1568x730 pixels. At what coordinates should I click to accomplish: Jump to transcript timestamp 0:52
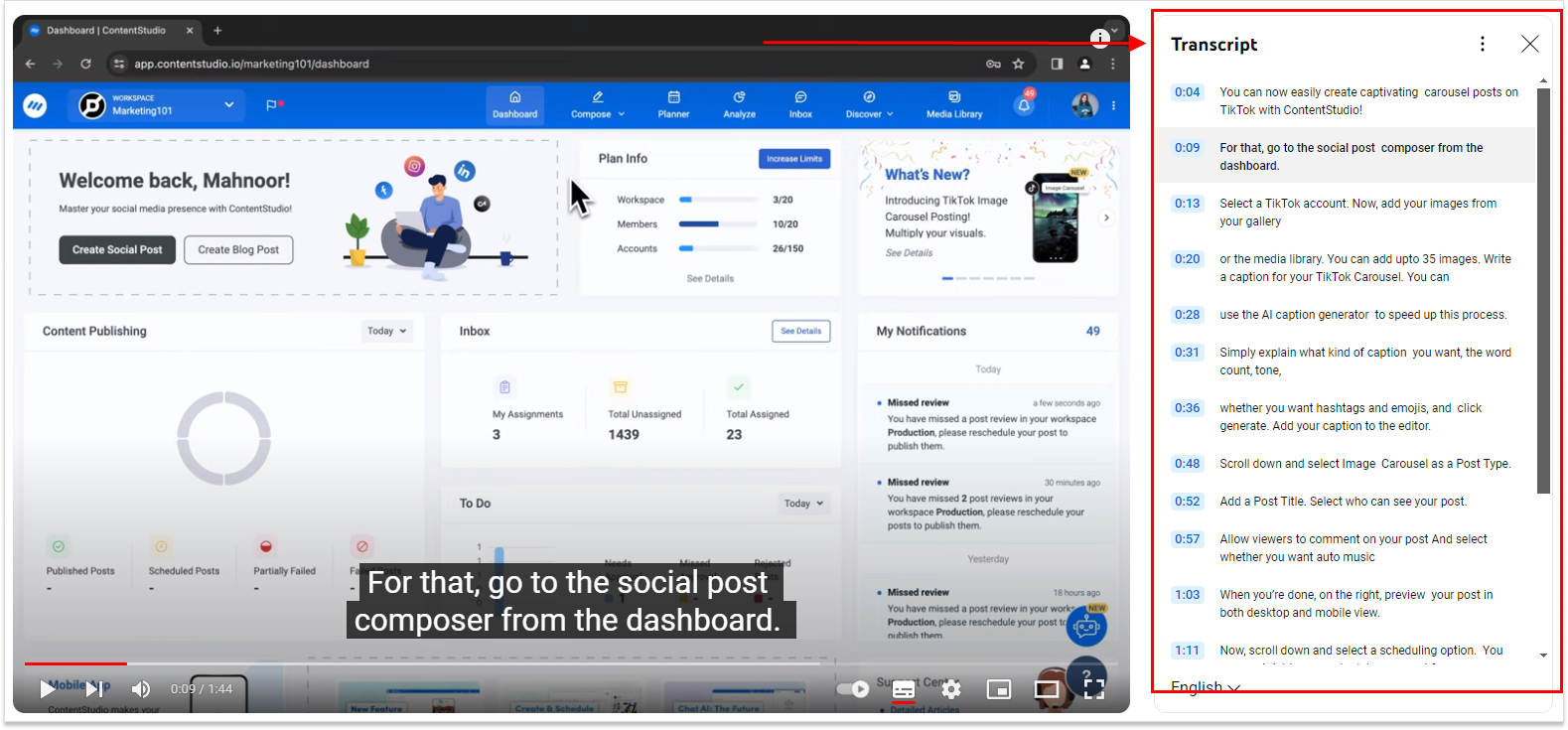point(1187,502)
